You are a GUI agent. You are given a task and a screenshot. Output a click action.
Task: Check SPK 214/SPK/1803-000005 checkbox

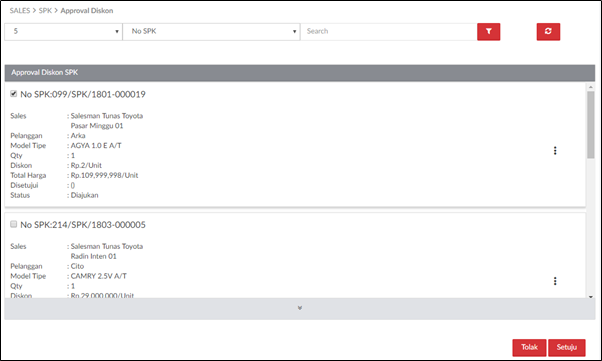tap(13, 224)
